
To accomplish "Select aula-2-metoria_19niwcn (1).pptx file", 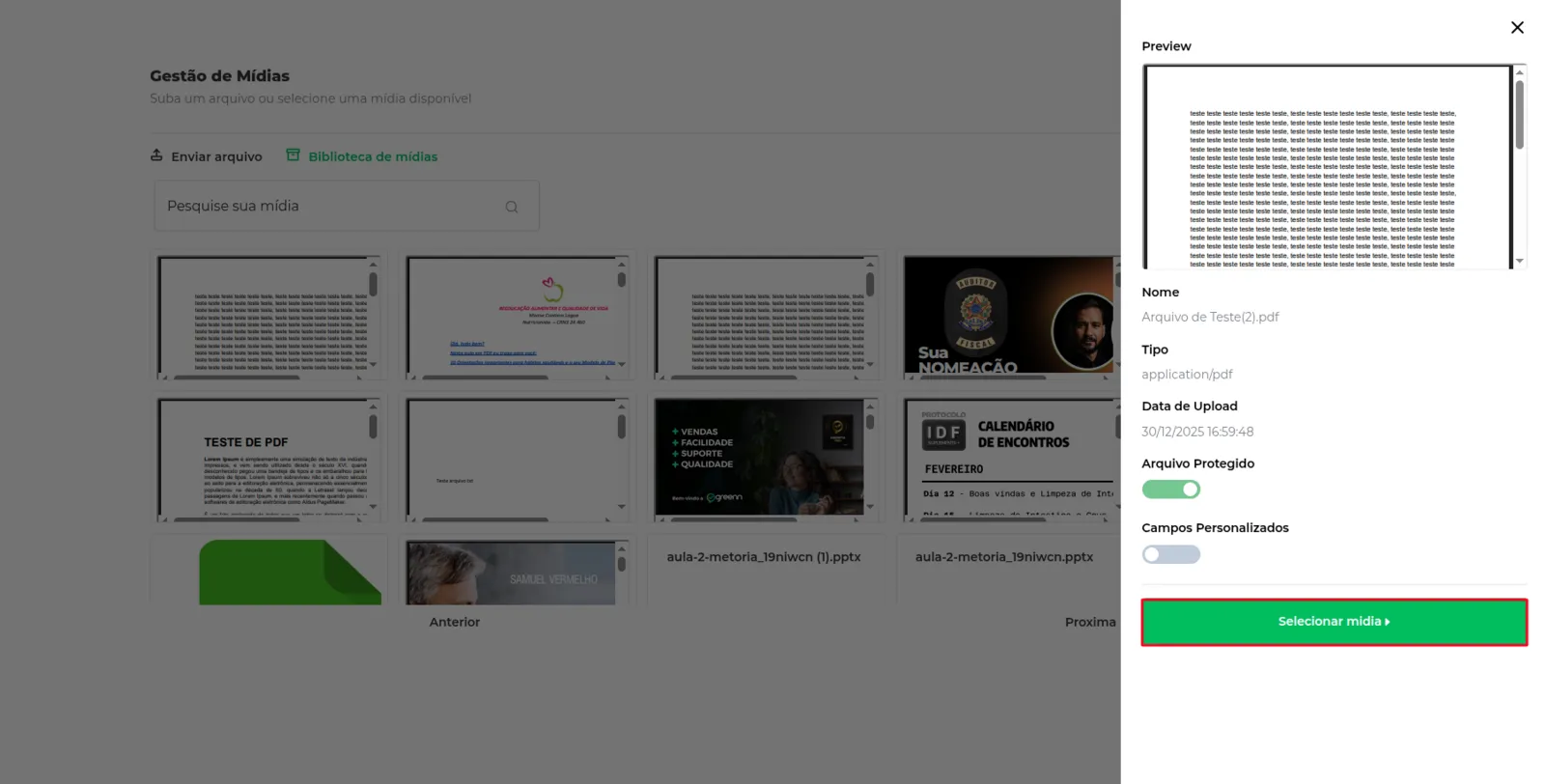I will pos(763,557).
